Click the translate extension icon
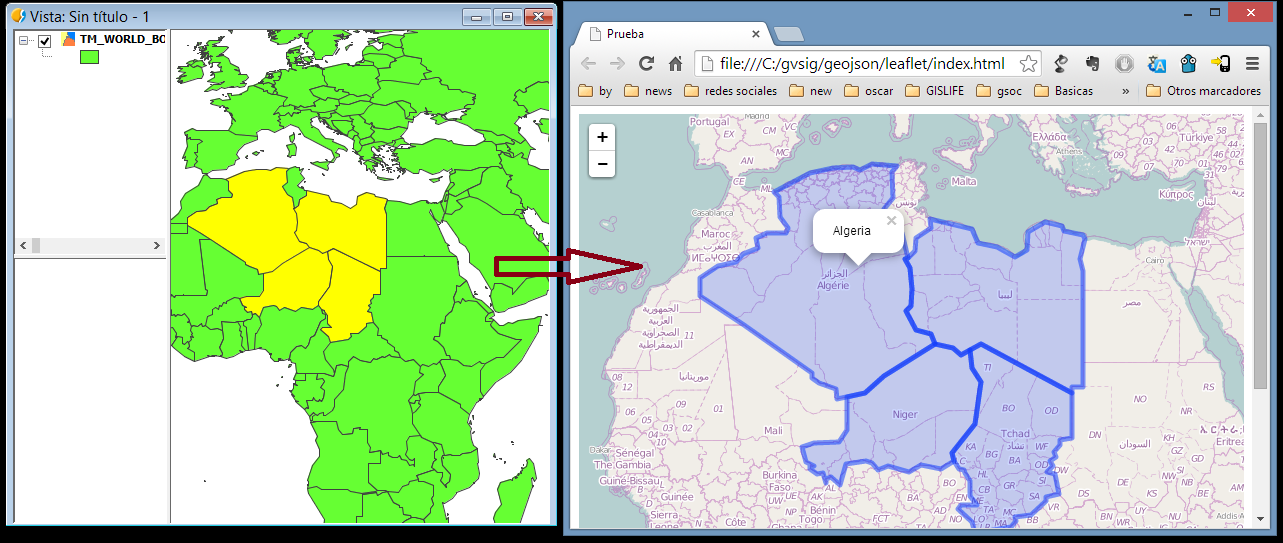 tap(1157, 64)
